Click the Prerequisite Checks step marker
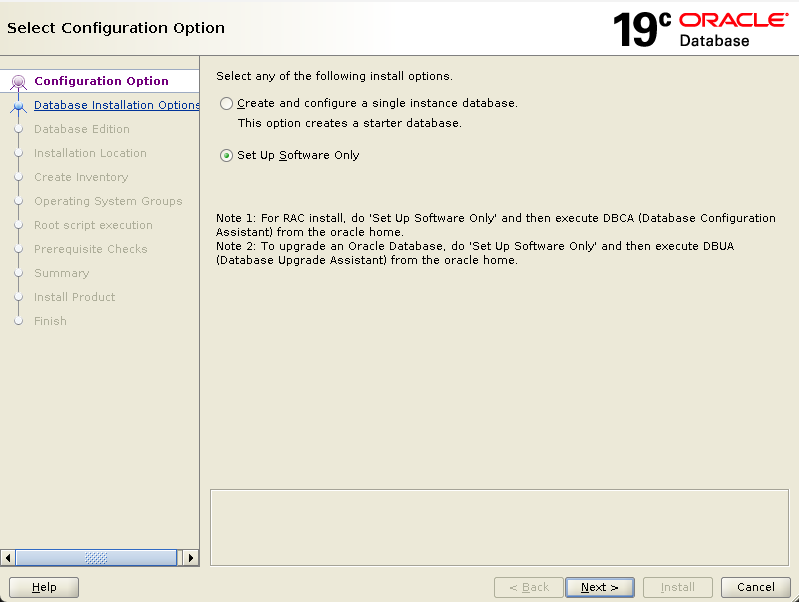This screenshot has height=602, width=799. (x=19, y=249)
